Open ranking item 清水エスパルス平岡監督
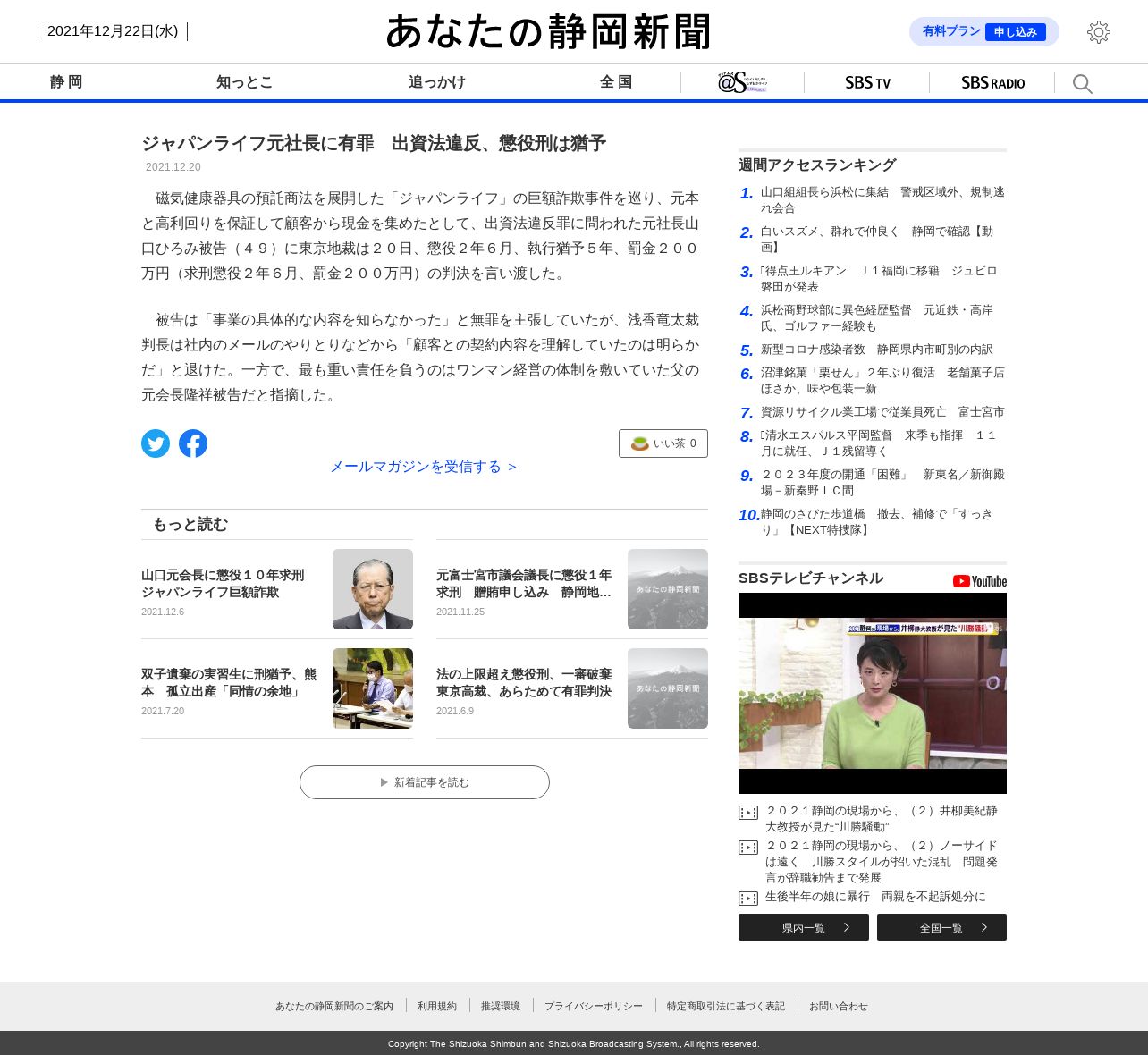 882,443
